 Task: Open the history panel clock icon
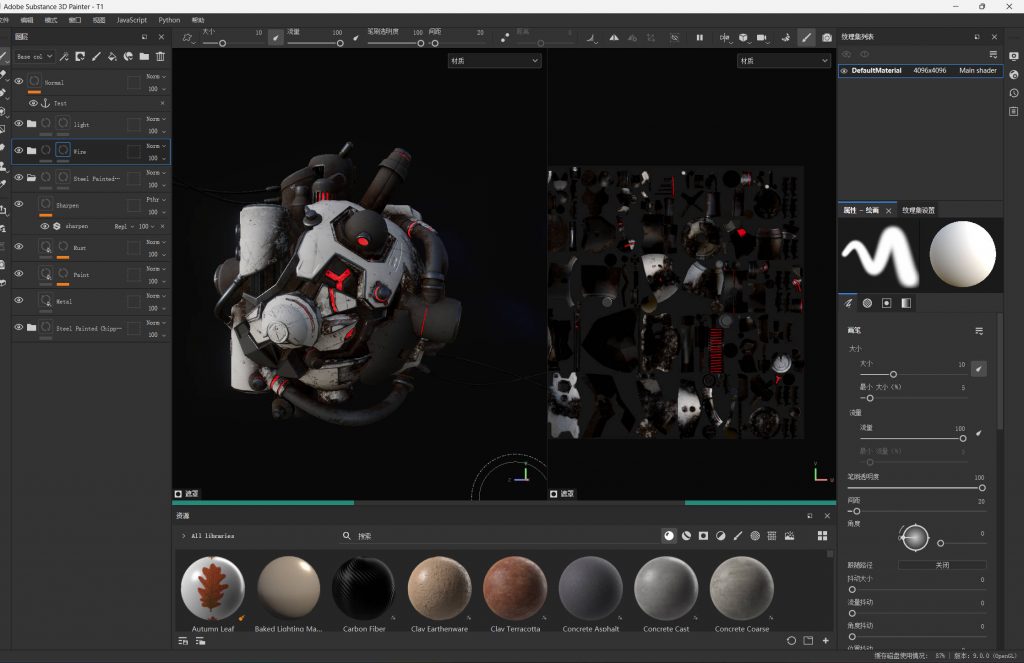tap(1013, 92)
